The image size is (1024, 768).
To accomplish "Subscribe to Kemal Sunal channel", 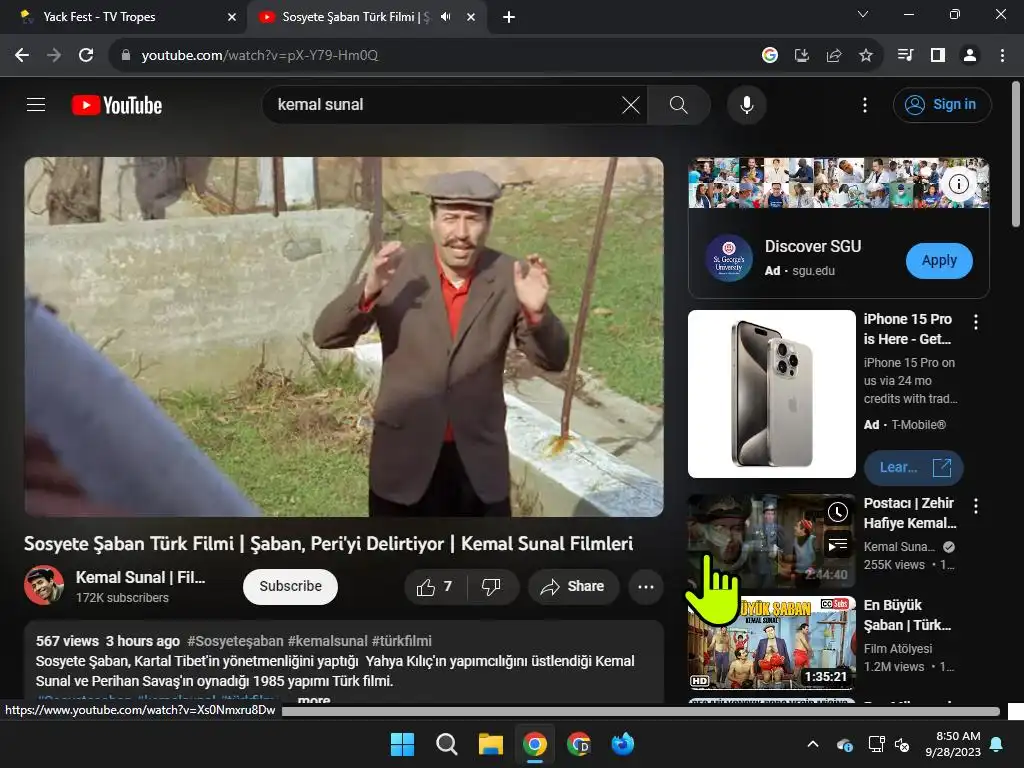I will (290, 586).
